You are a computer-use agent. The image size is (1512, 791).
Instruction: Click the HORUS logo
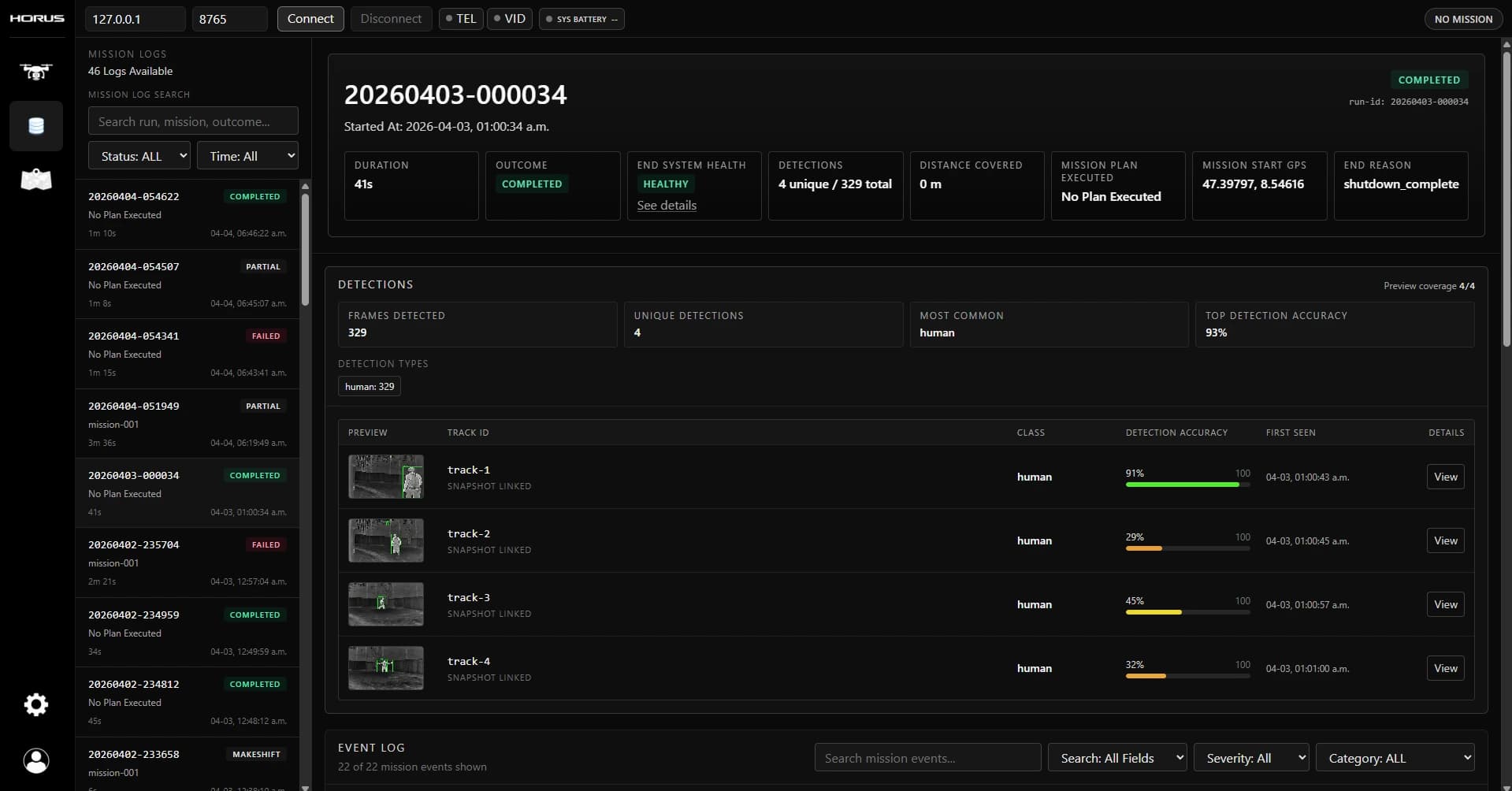(x=36, y=18)
